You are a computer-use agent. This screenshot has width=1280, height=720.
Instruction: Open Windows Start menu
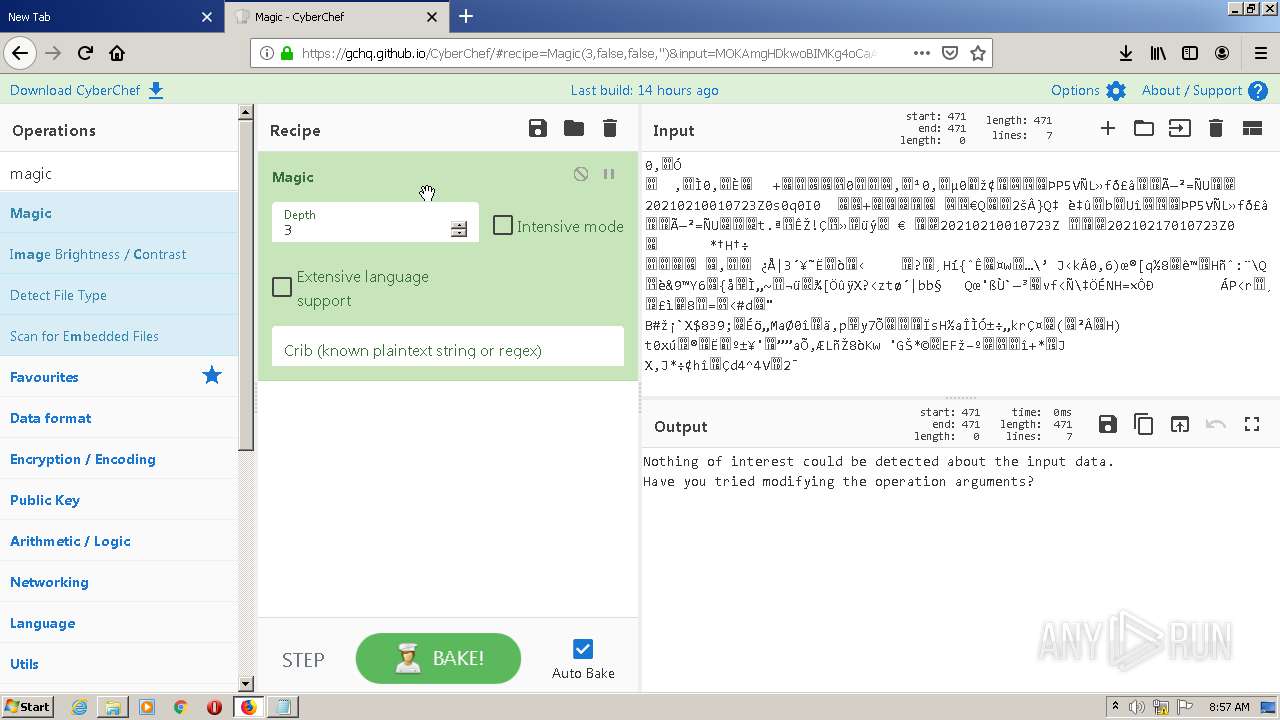(x=27, y=706)
